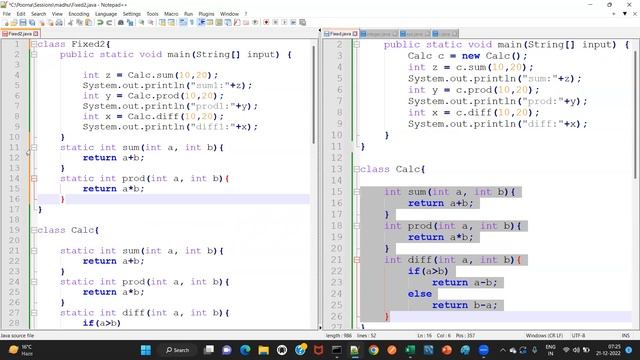Image resolution: width=640 pixels, height=360 pixels.
Task: Click the Print toolbar icon
Action: click(x=59, y=22)
